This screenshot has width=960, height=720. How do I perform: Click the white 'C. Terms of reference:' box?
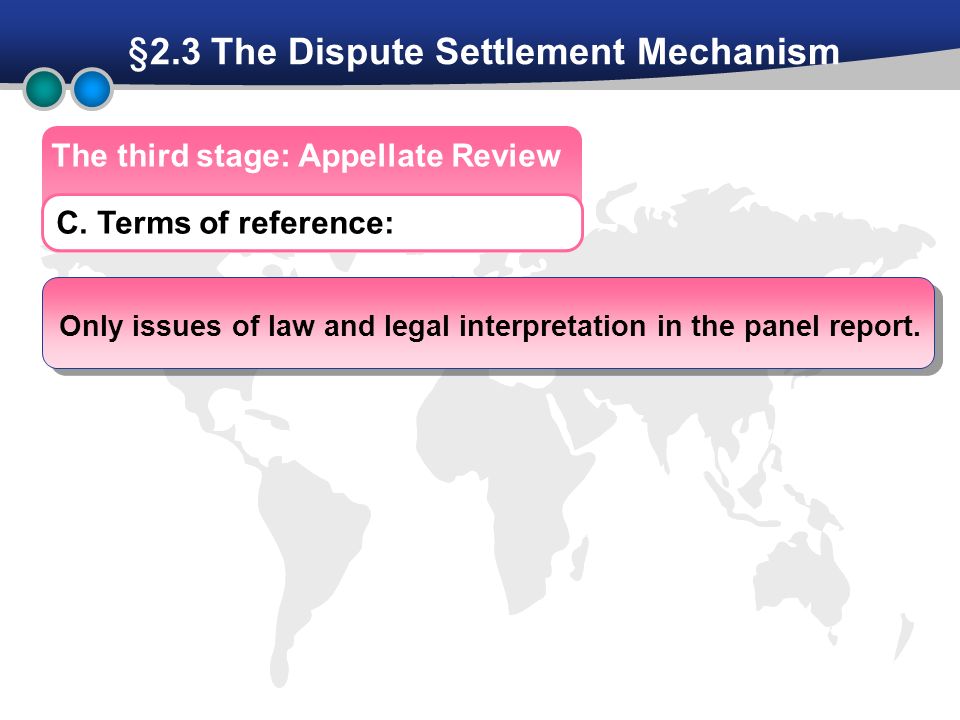312,223
